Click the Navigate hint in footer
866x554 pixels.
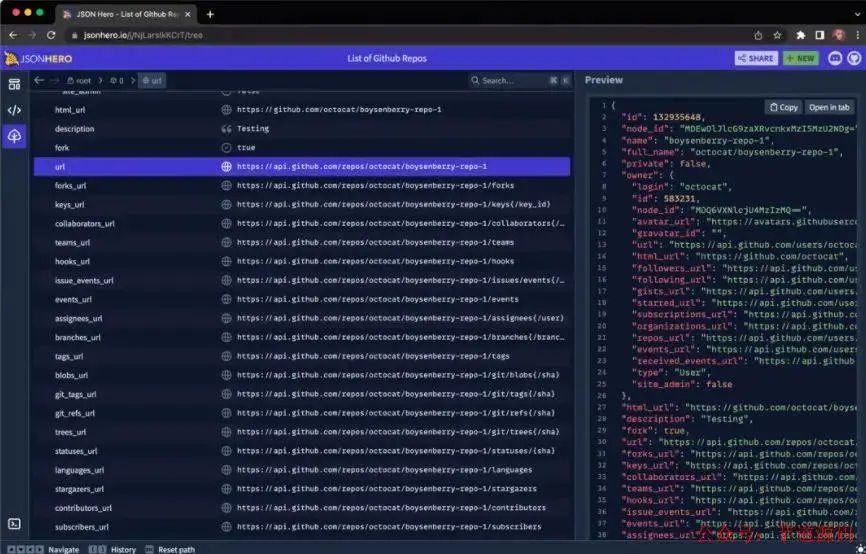(44, 550)
